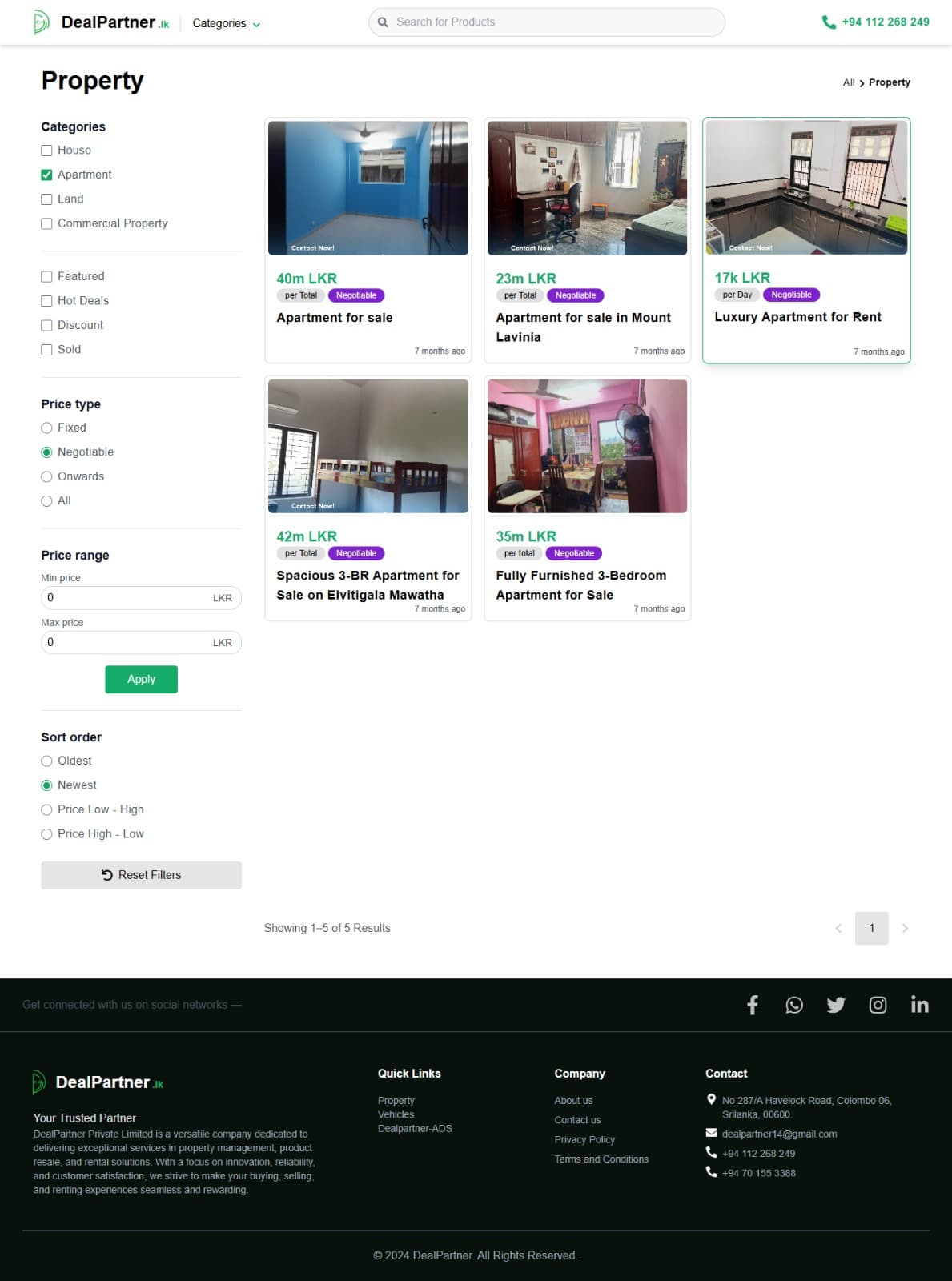Open the Luxury Apartment for Rent thumbnail

point(806,187)
